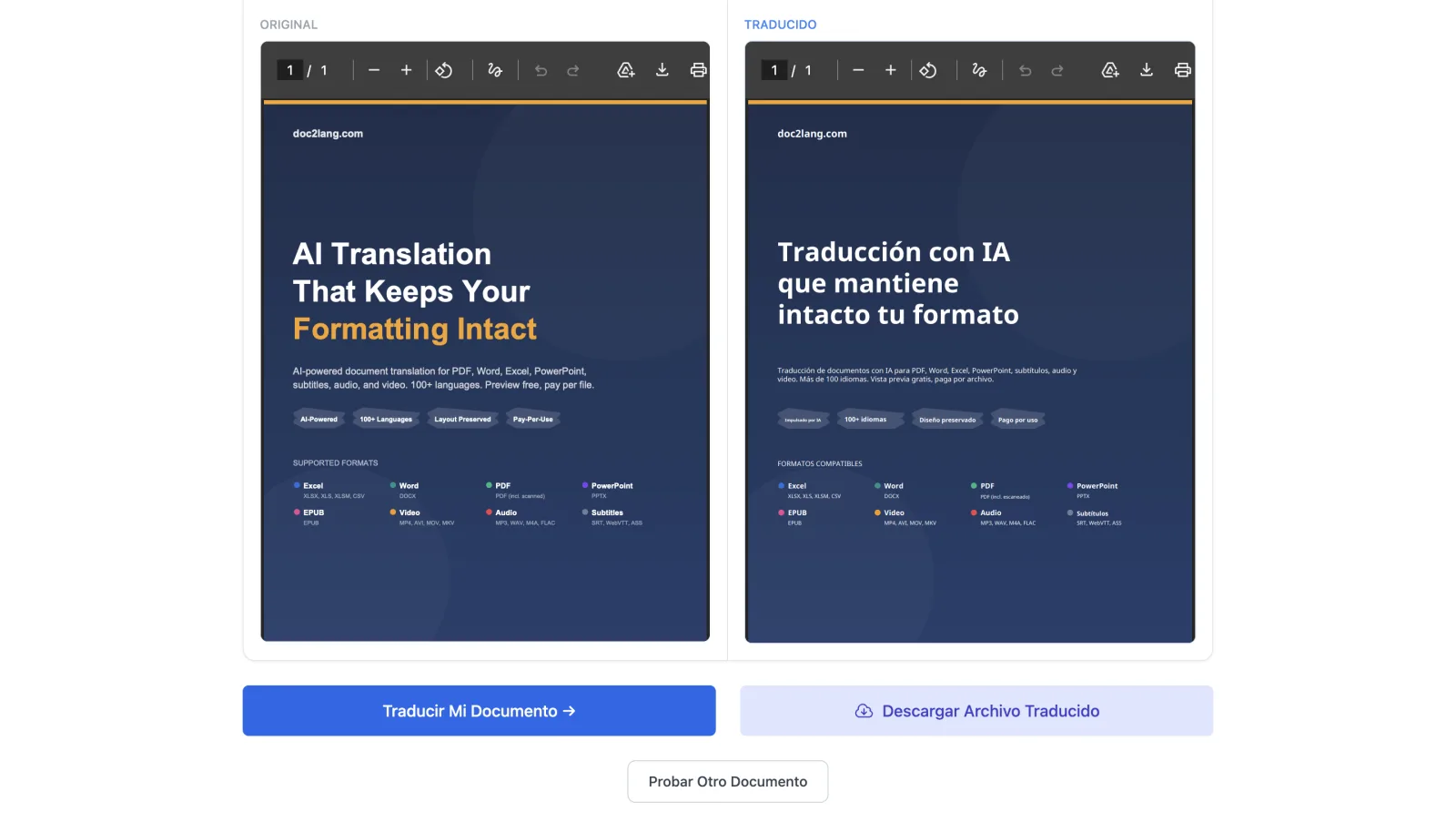Image resolution: width=1456 pixels, height=822 pixels.
Task: Click Descargar Archivo Traducido button
Action: [x=976, y=711]
